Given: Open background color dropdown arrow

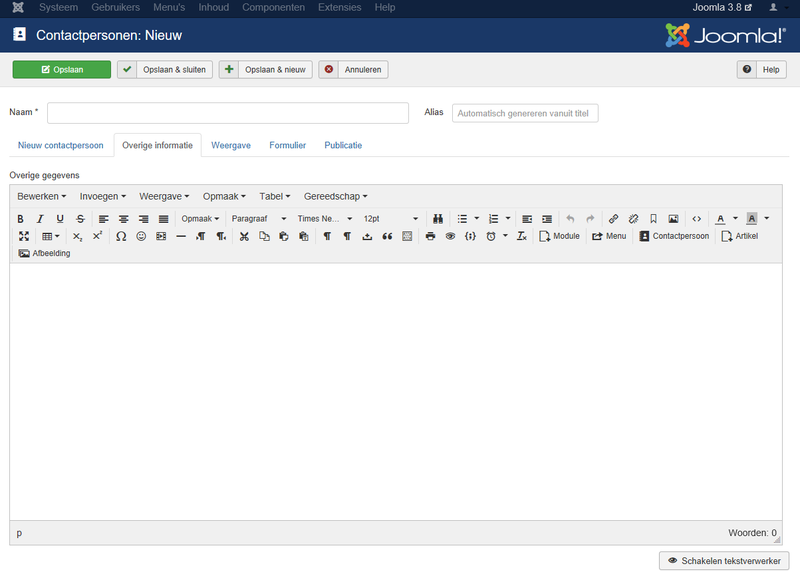Looking at the screenshot, I should [x=766, y=218].
